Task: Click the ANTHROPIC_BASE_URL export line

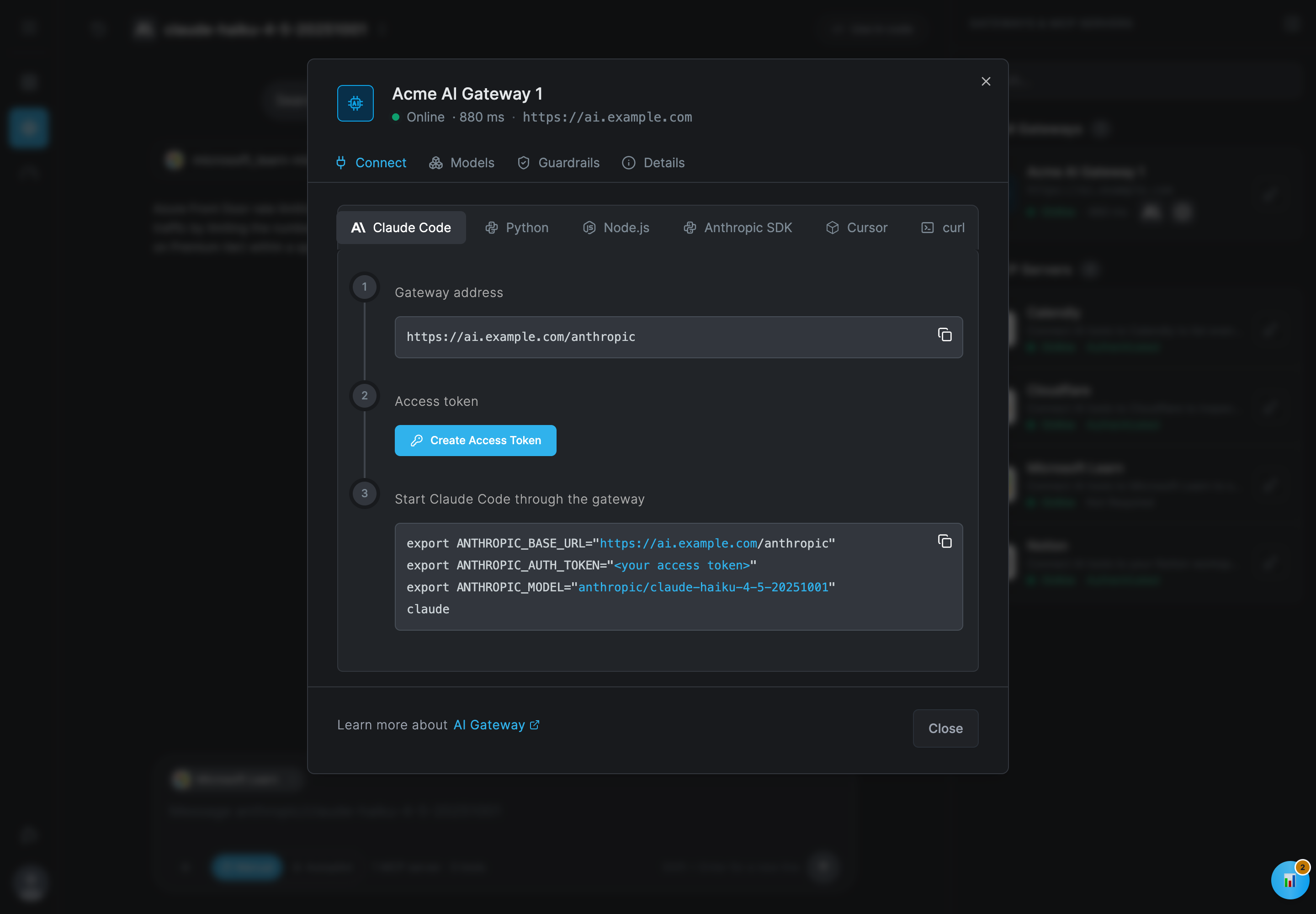Action: (621, 543)
